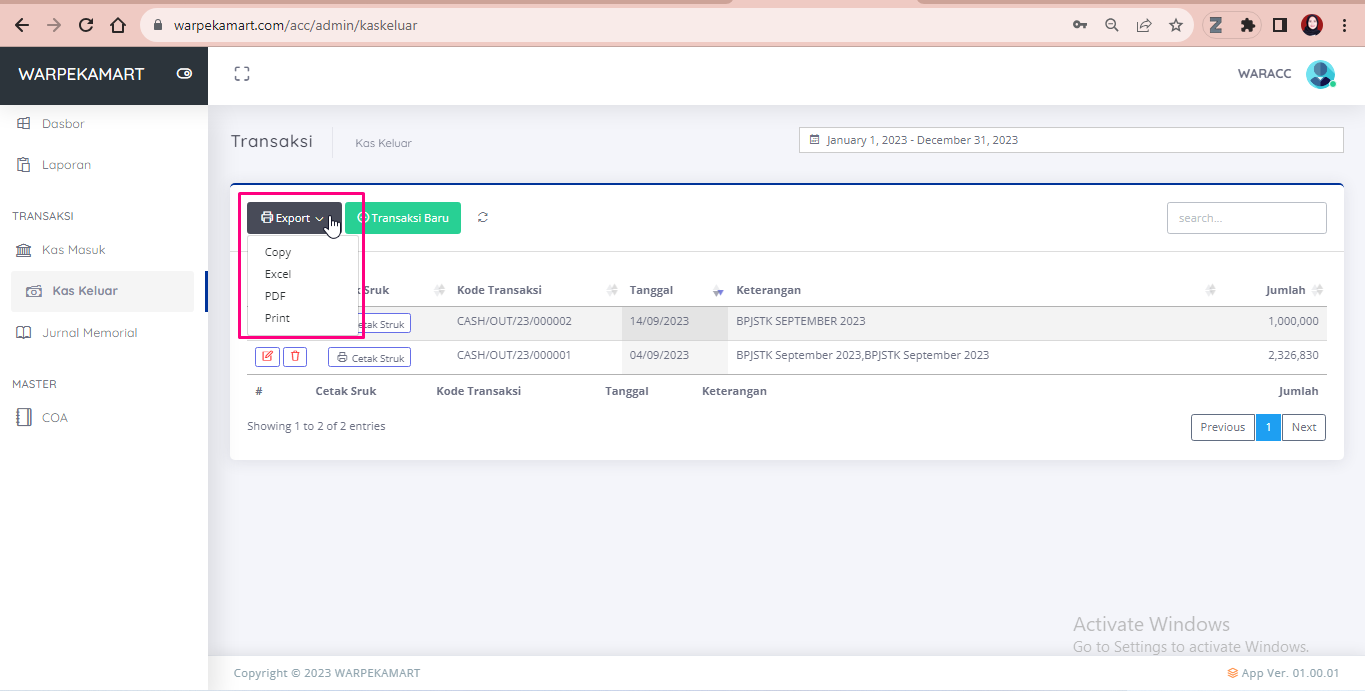
Task: Go to Next page
Action: click(x=1304, y=427)
